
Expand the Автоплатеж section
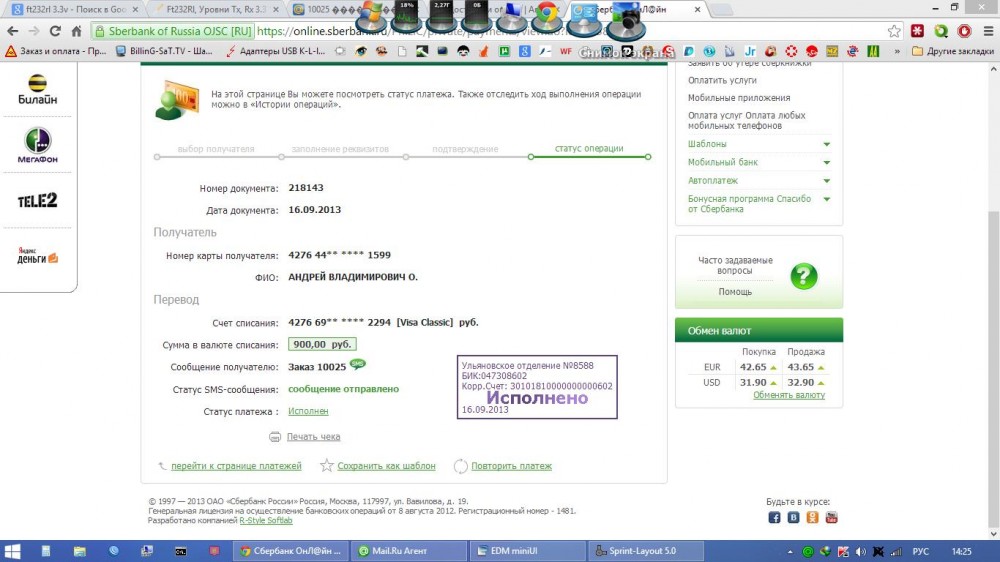click(x=827, y=181)
